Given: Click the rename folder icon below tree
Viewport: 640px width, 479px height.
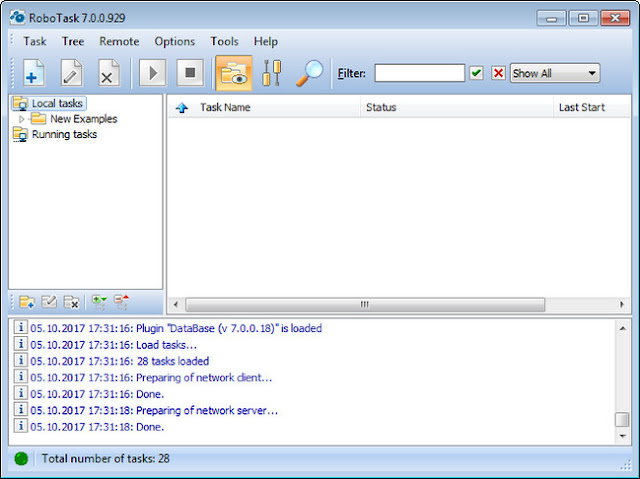Looking at the screenshot, I should click(x=49, y=302).
